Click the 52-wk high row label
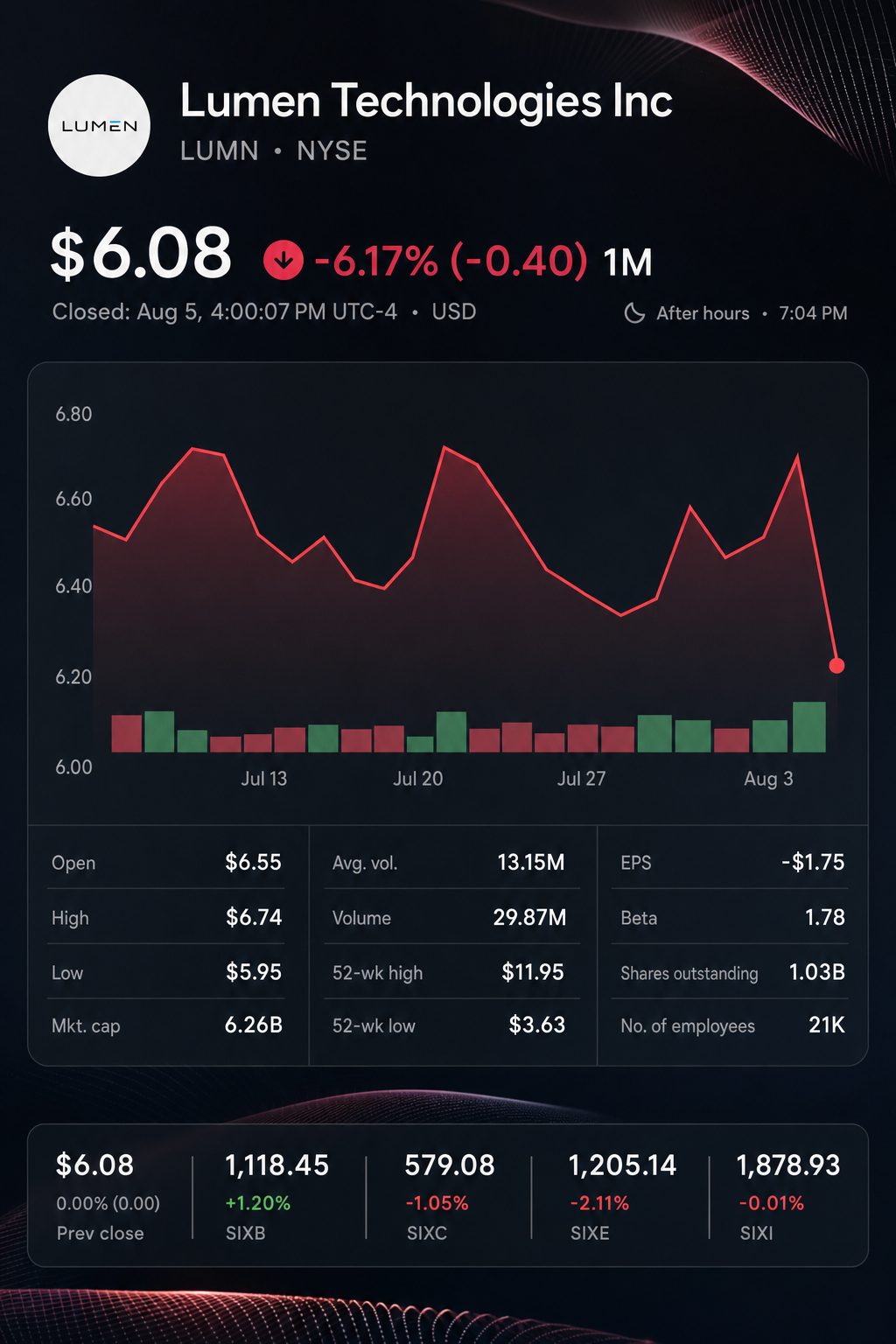The height and width of the screenshot is (1344, 896). (x=377, y=973)
